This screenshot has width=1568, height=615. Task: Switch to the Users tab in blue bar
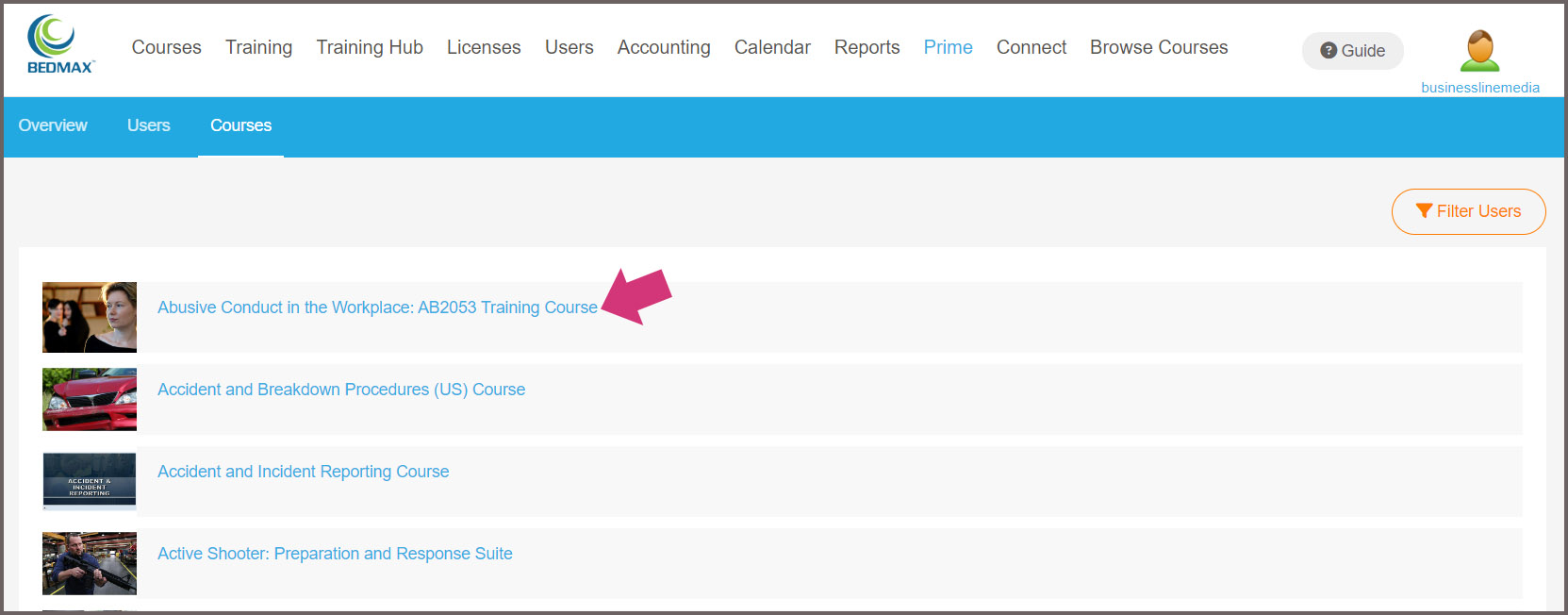[x=149, y=125]
